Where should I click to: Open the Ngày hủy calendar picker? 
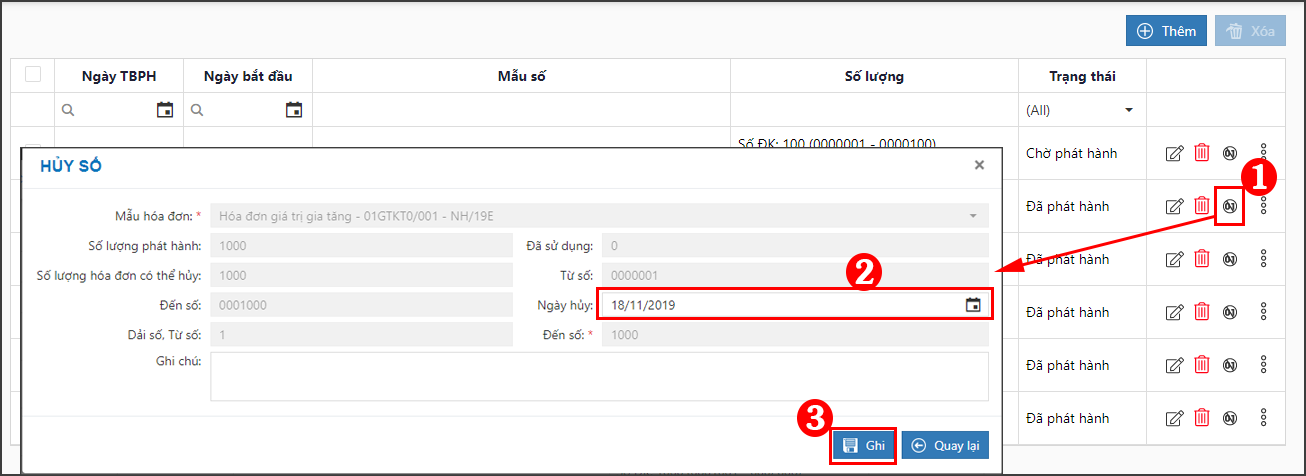point(973,305)
